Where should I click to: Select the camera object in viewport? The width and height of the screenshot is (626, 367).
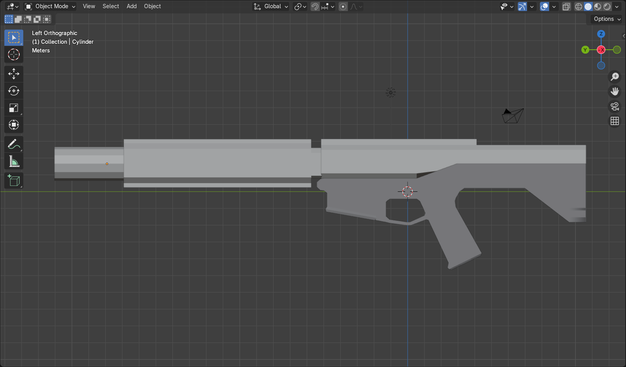[x=513, y=116]
